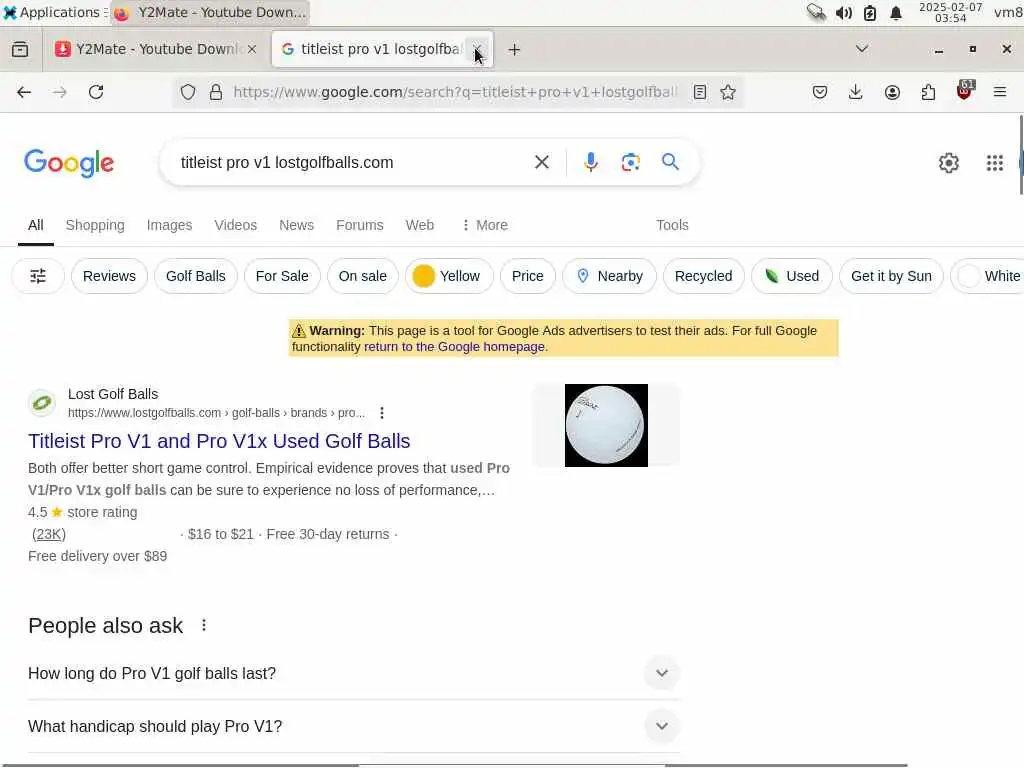Clear the Google search box
The width and height of the screenshot is (1024, 768).
pos(541,162)
